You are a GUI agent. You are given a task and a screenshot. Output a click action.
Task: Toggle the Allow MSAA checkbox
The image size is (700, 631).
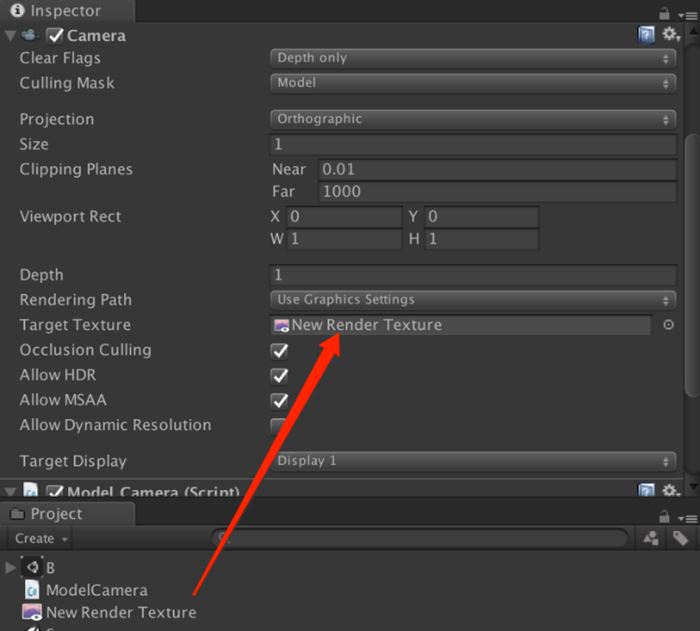coord(280,401)
